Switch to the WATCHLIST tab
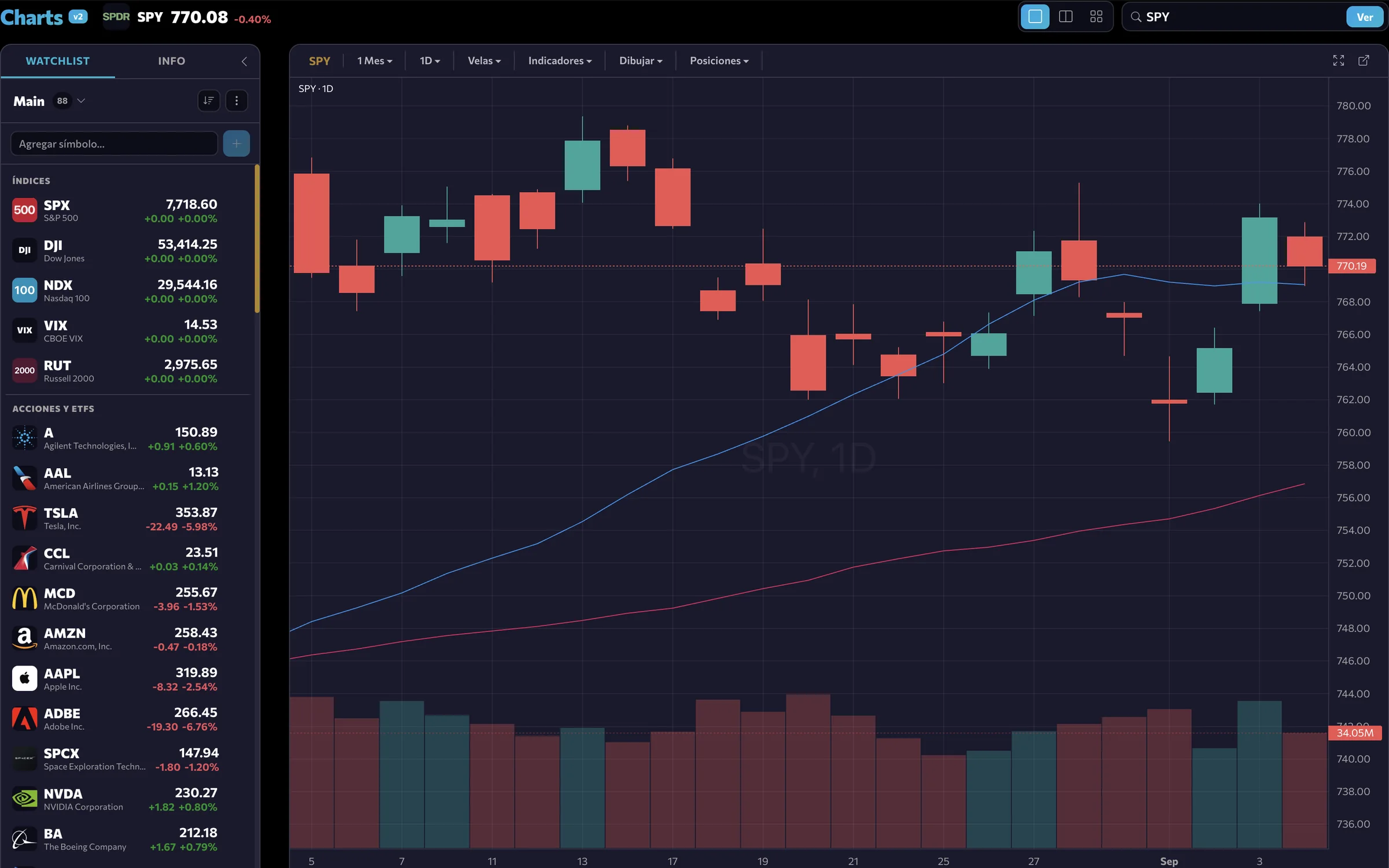The height and width of the screenshot is (868, 1389). click(x=58, y=61)
